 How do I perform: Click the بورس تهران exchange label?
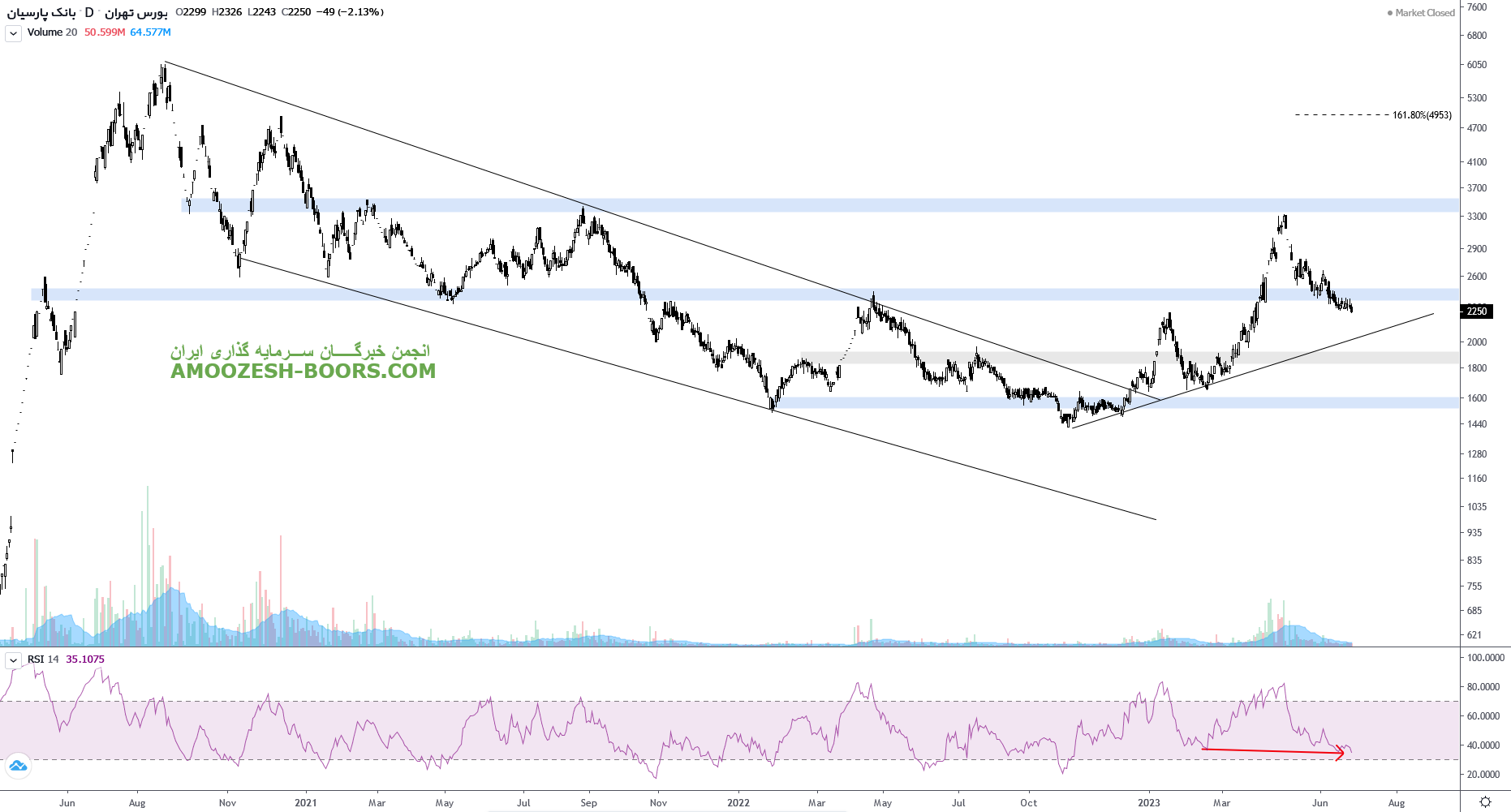136,12
